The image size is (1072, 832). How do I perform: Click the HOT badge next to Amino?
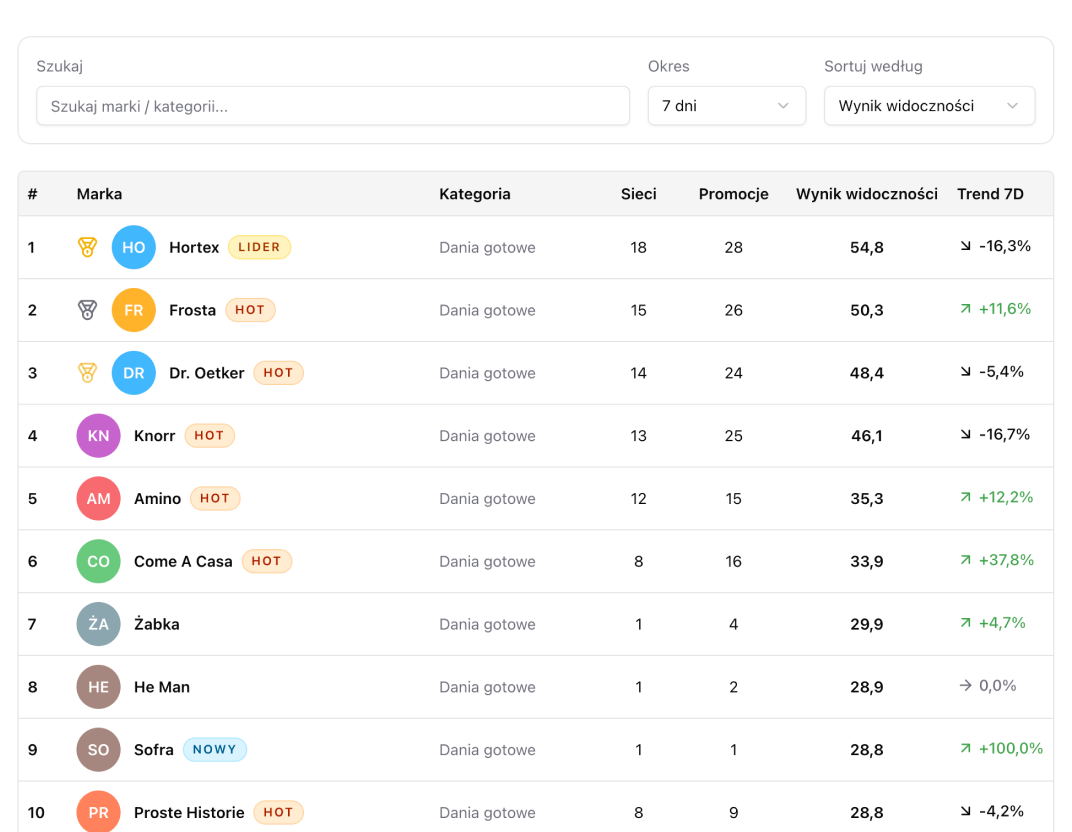pyautogui.click(x=215, y=498)
